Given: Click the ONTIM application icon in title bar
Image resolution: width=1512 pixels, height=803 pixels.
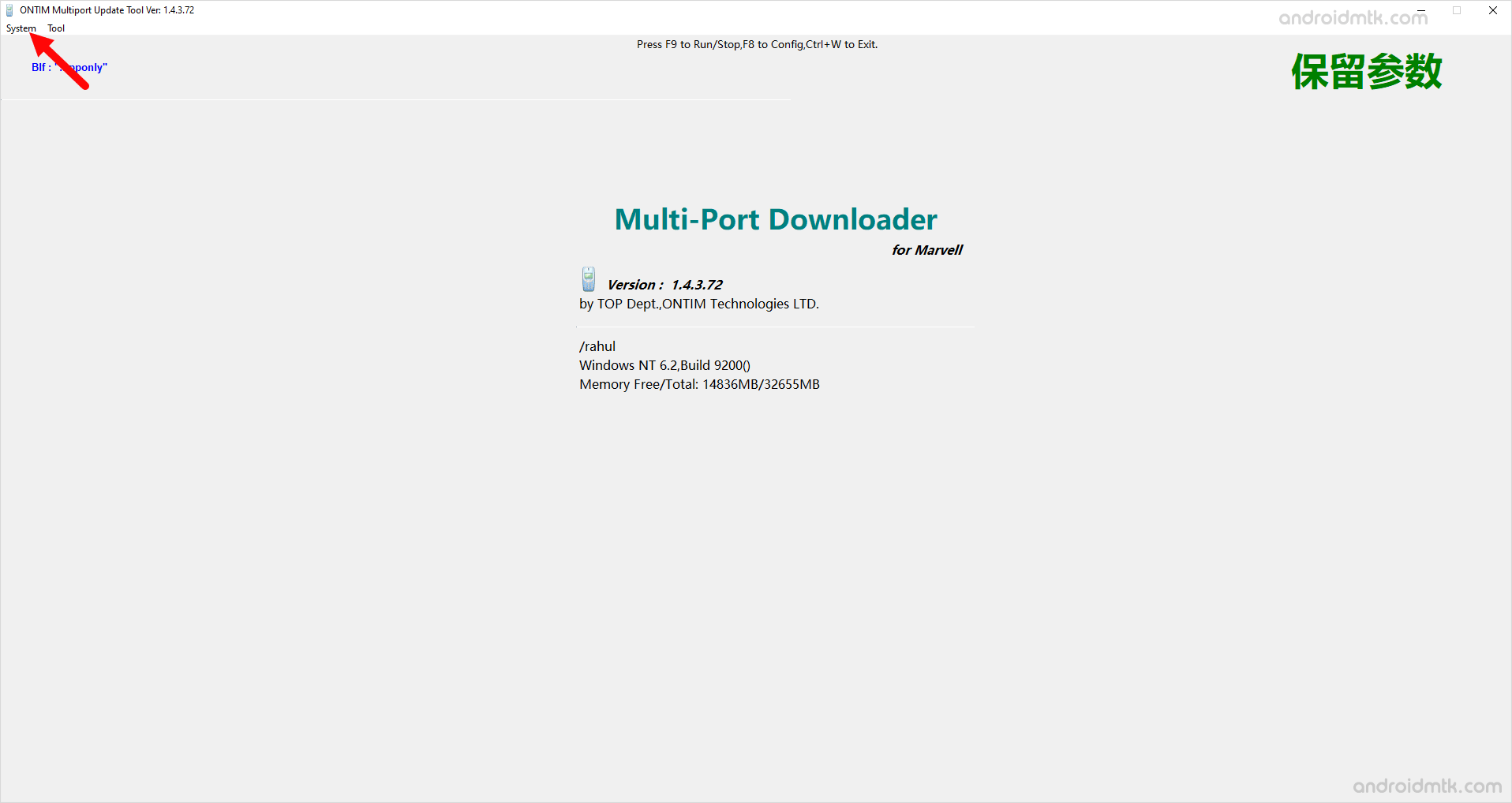Looking at the screenshot, I should tap(8, 9).
